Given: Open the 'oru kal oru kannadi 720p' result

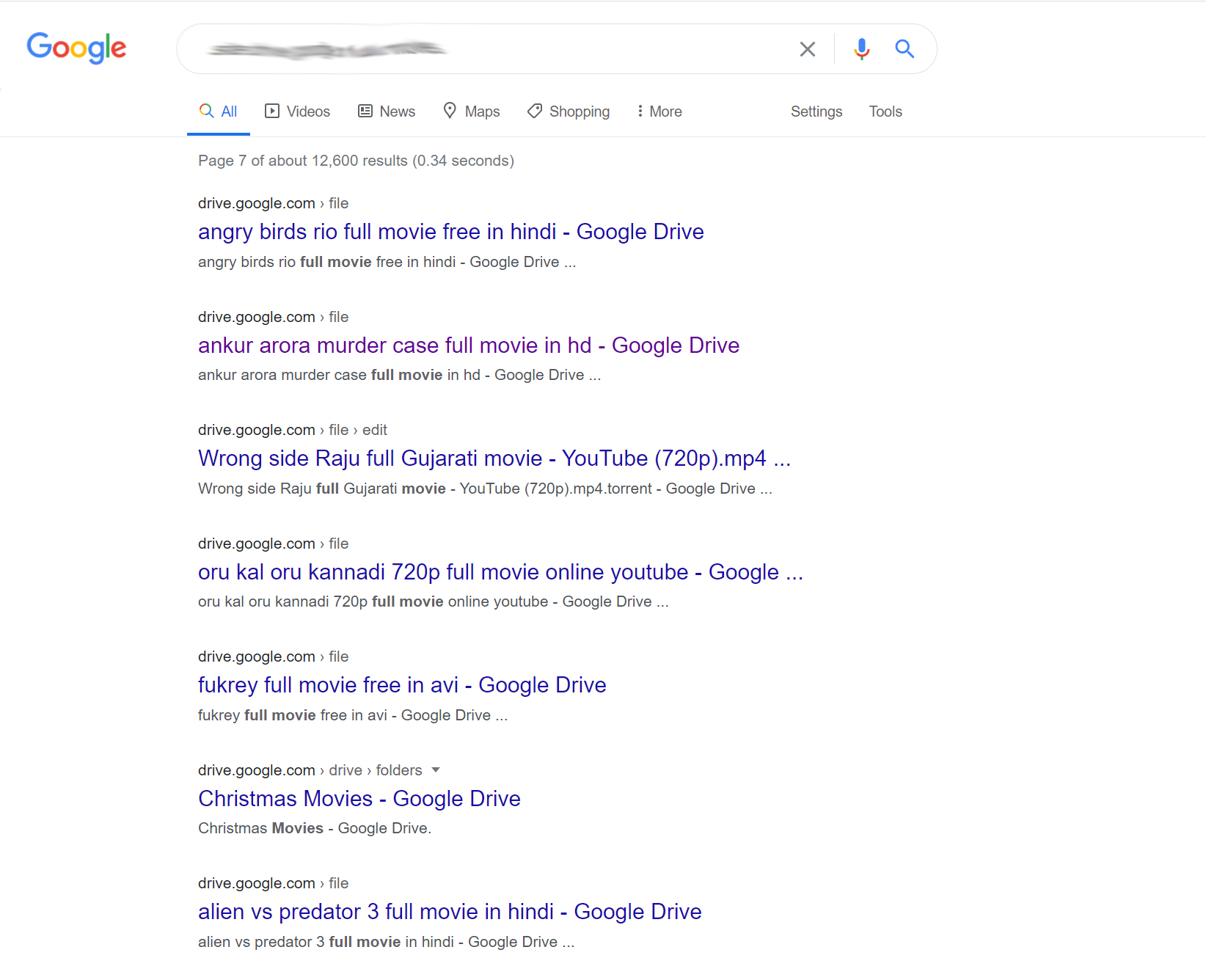Looking at the screenshot, I should 501,572.
